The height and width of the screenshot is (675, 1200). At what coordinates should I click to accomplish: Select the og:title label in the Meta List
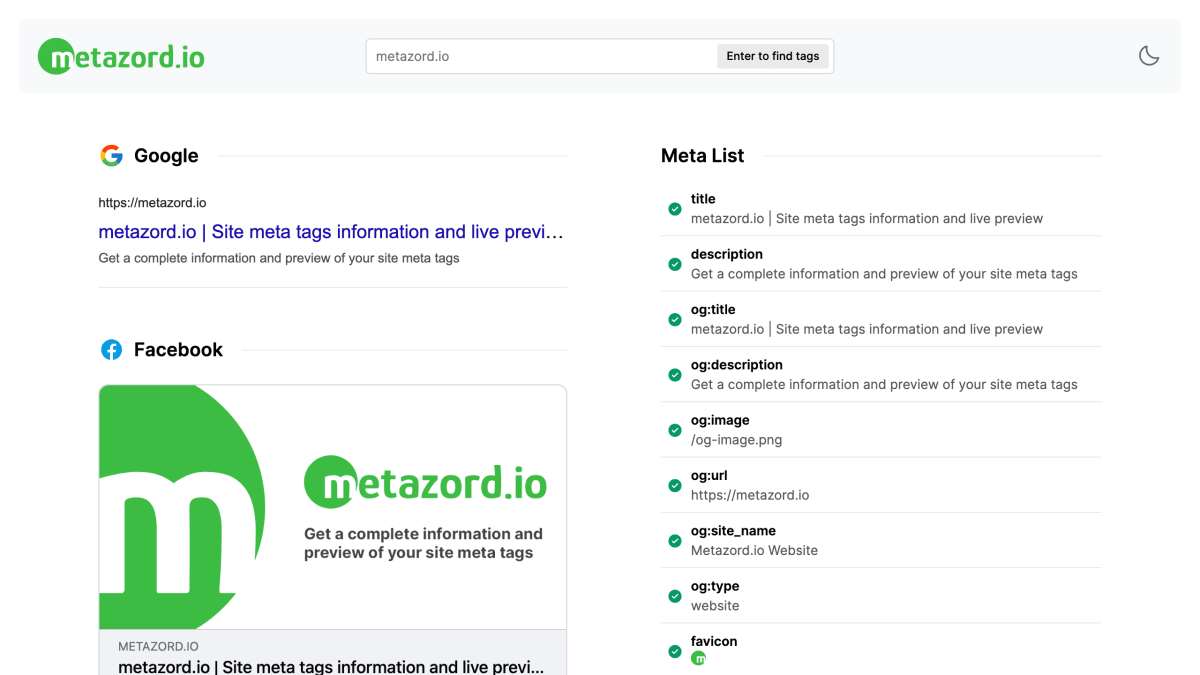(x=713, y=310)
